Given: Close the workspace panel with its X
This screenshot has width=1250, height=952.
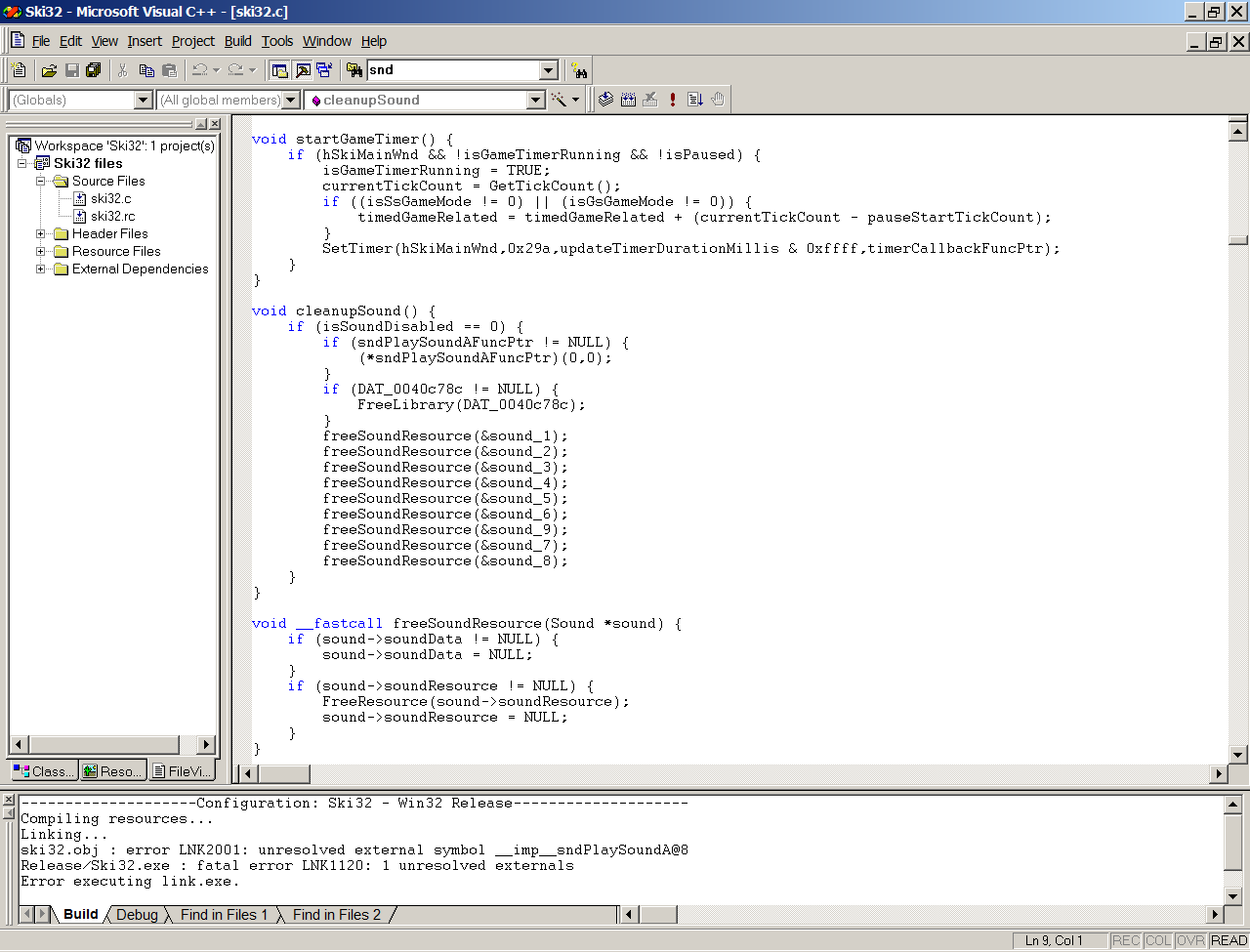Looking at the screenshot, I should pyautogui.click(x=215, y=124).
